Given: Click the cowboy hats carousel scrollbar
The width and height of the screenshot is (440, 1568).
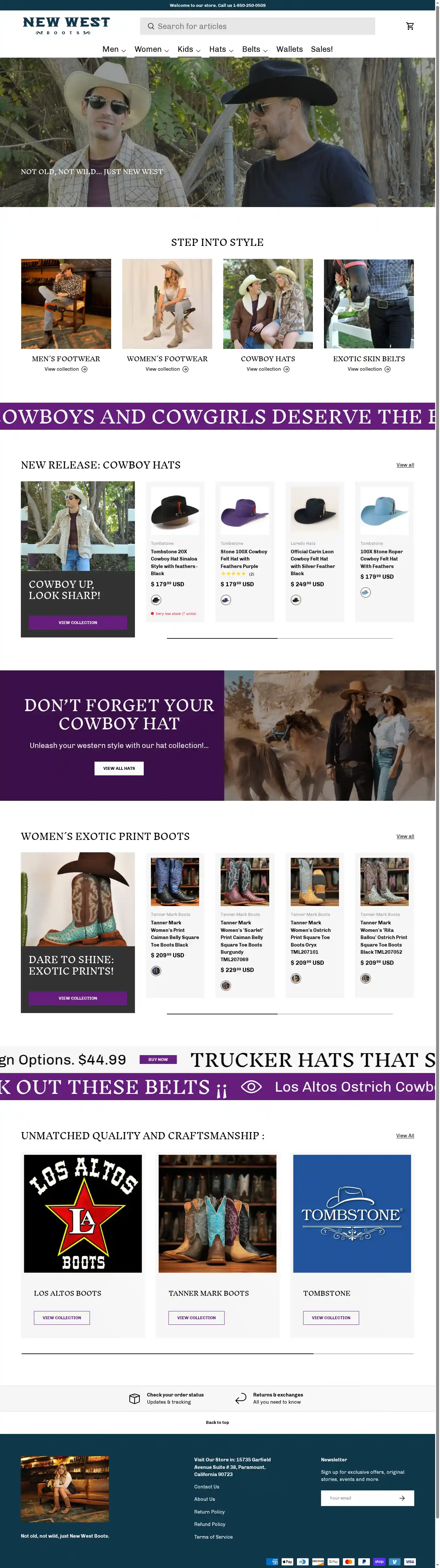Looking at the screenshot, I should 280,638.
